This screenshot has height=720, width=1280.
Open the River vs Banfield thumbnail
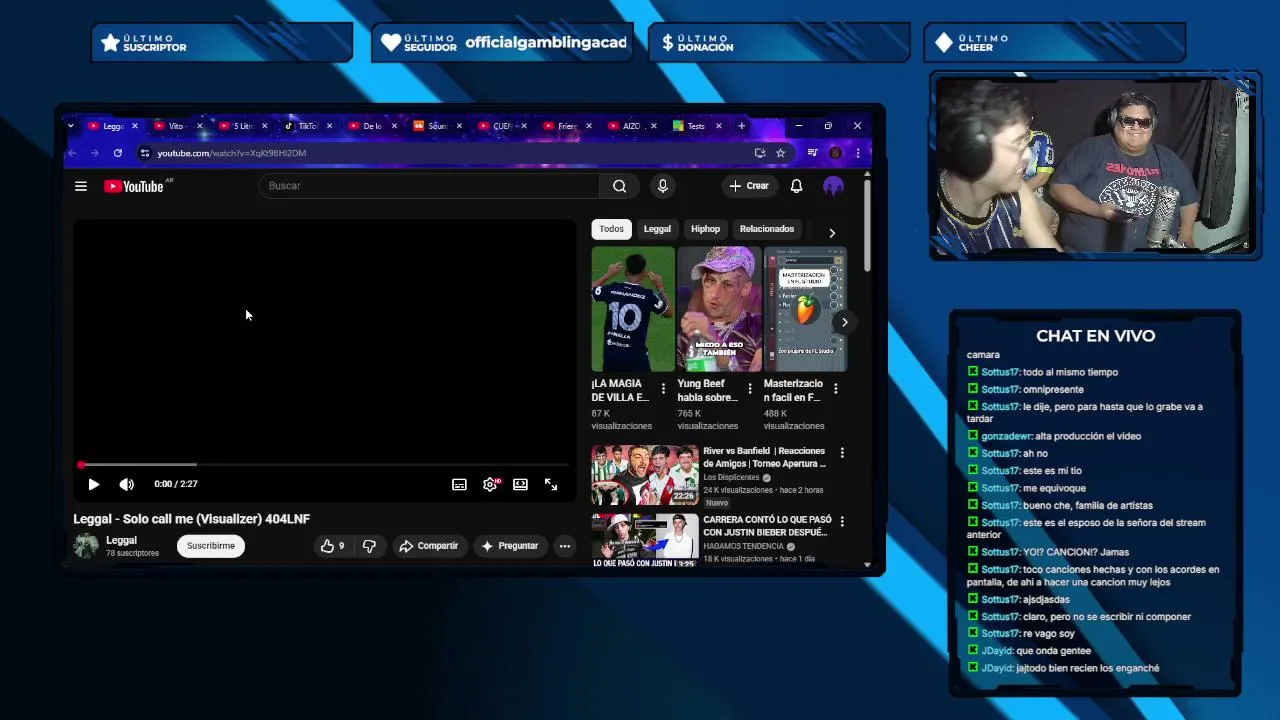click(645, 476)
